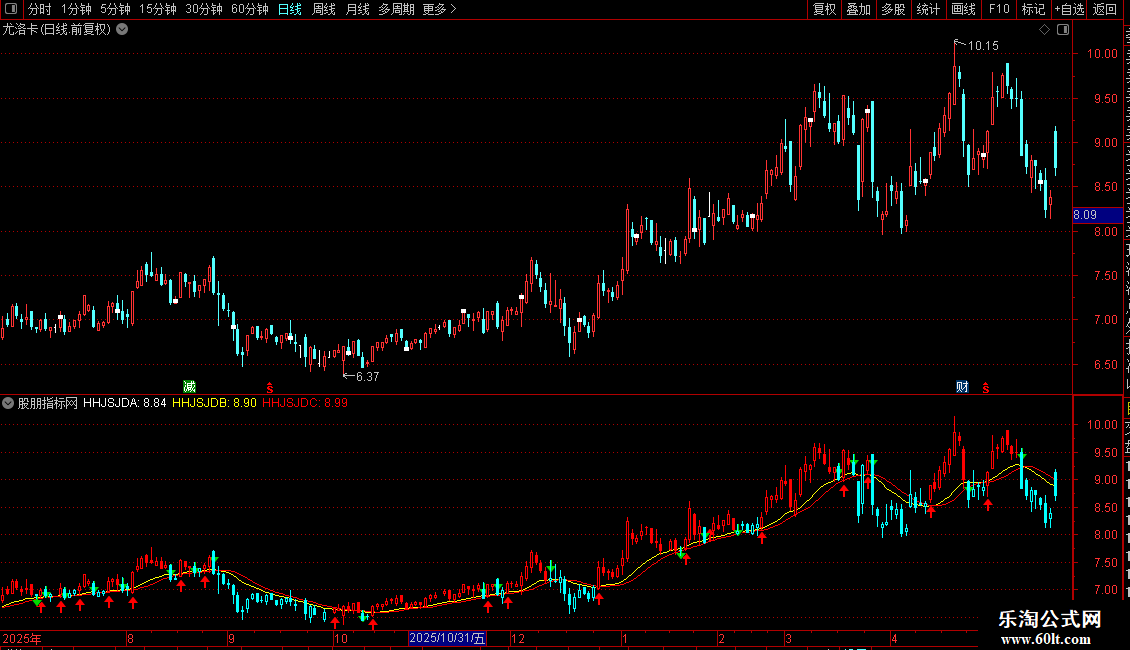Click the 返回 back button
The height and width of the screenshot is (650, 1130).
coord(1104,9)
